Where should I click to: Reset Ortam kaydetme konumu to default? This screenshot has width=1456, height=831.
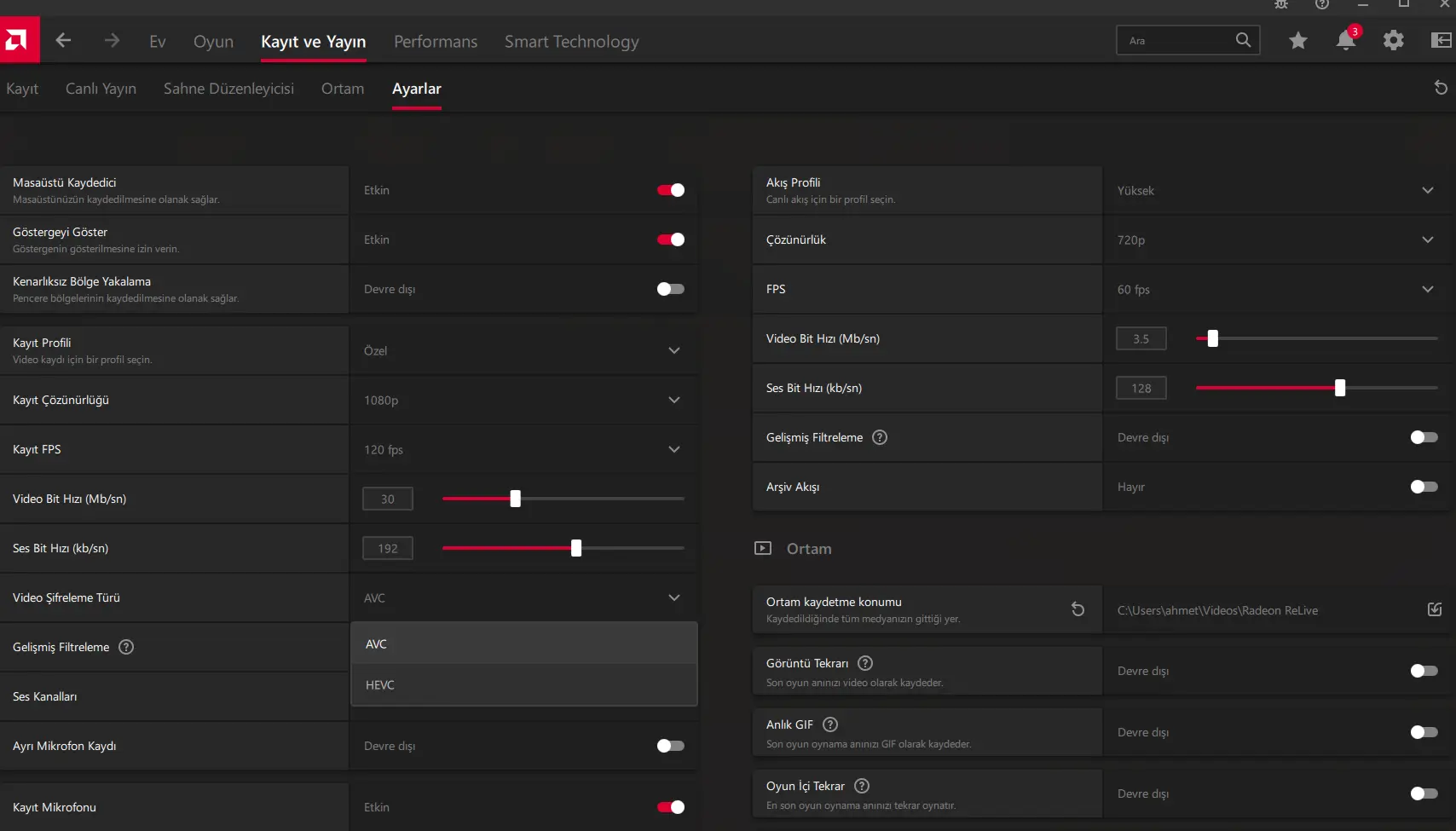tap(1078, 609)
